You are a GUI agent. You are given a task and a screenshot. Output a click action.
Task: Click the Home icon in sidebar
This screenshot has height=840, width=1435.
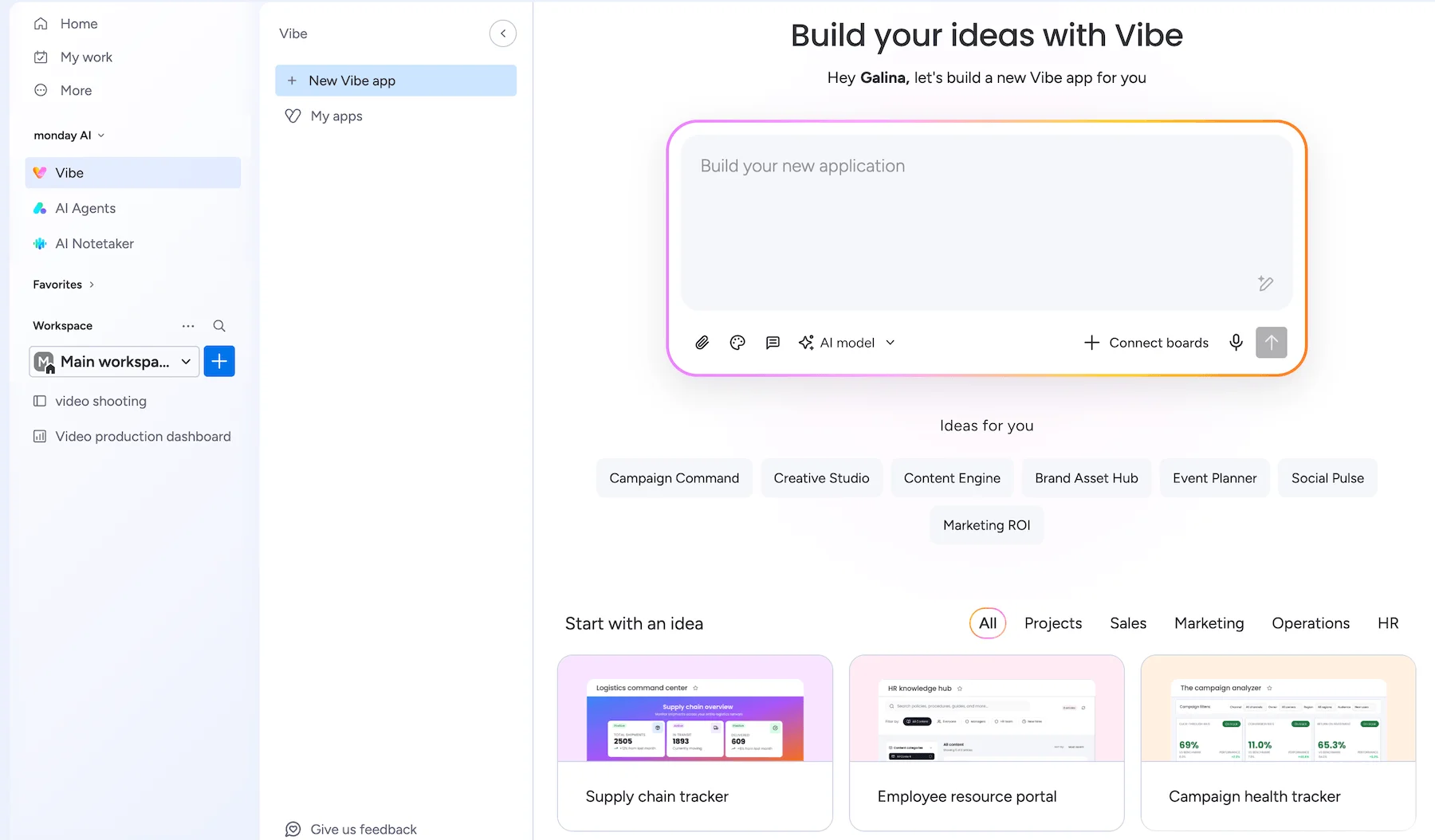coord(41,24)
